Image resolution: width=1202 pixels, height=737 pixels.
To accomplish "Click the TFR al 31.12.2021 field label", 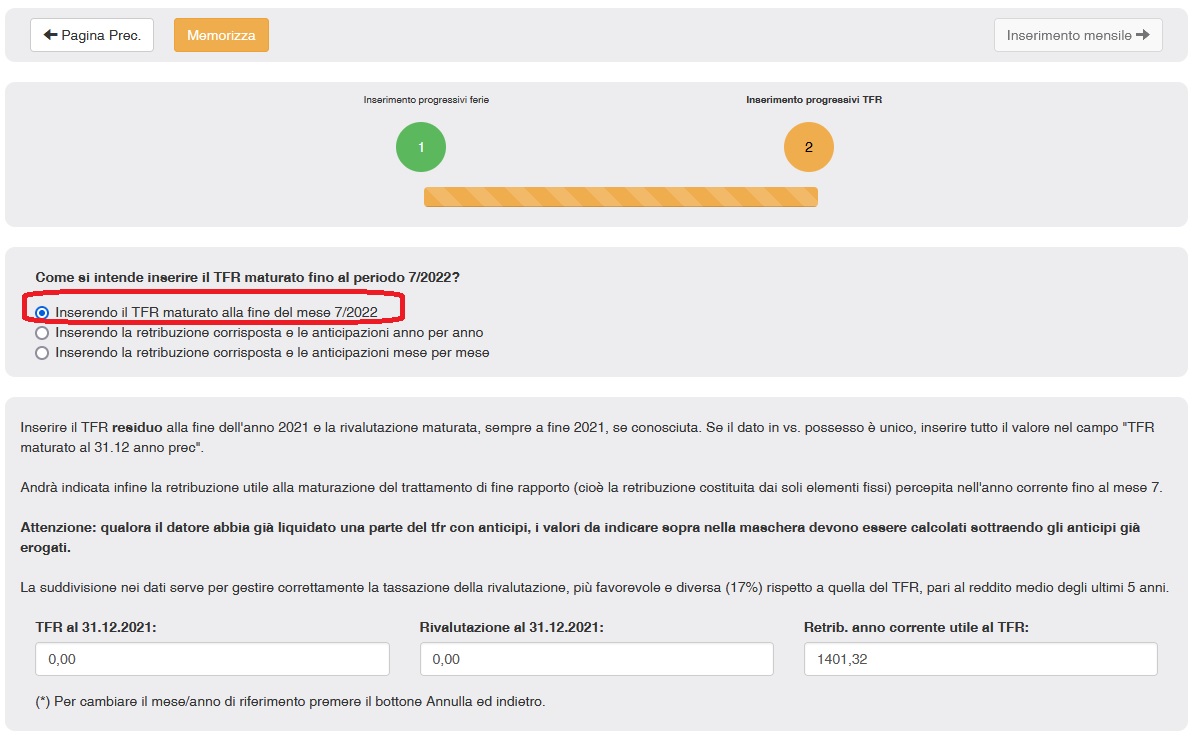I will (96, 627).
